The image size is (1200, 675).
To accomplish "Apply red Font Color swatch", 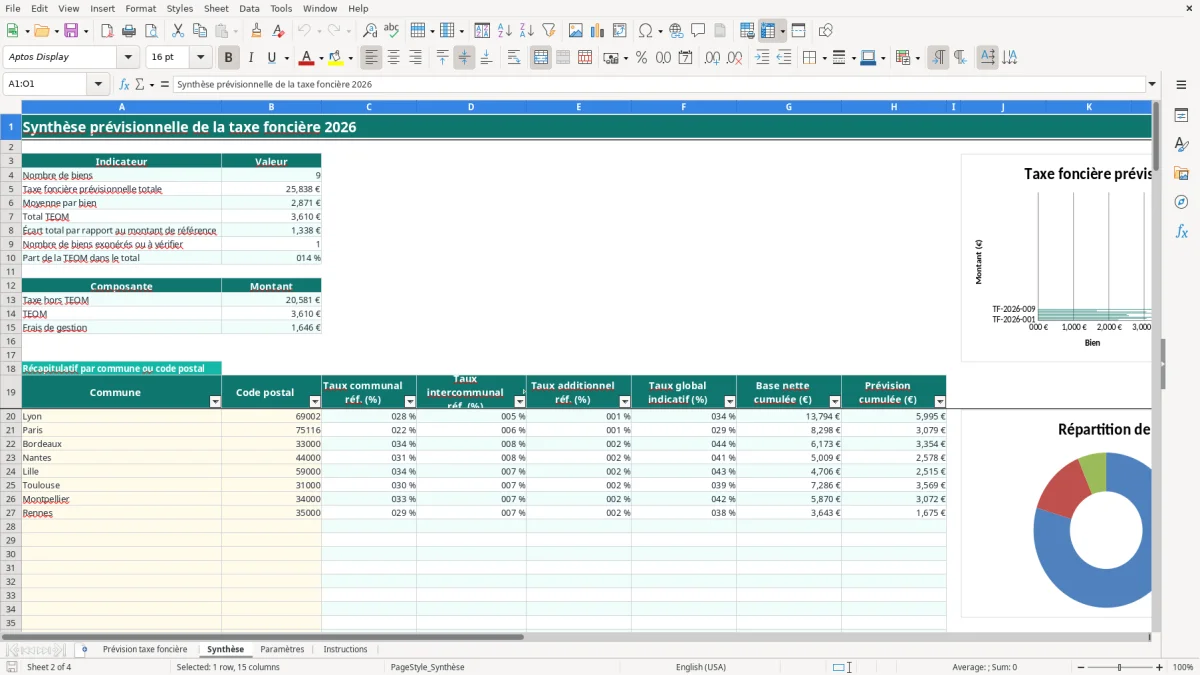I will point(306,58).
